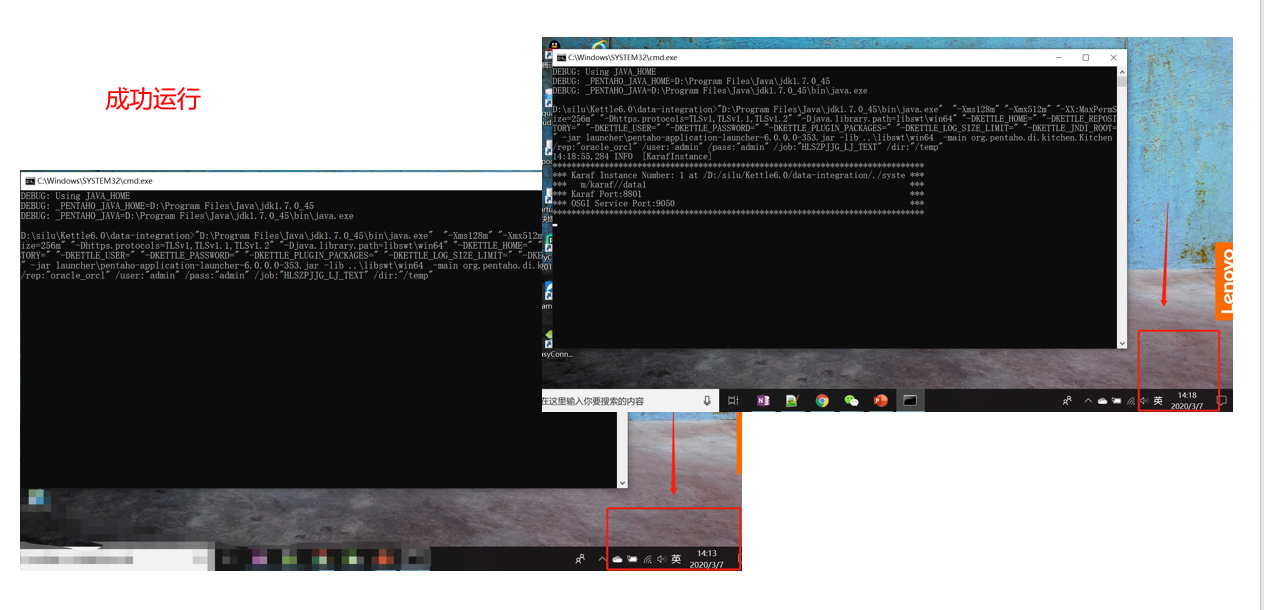Open system menu of the front cmd window

[560, 57]
